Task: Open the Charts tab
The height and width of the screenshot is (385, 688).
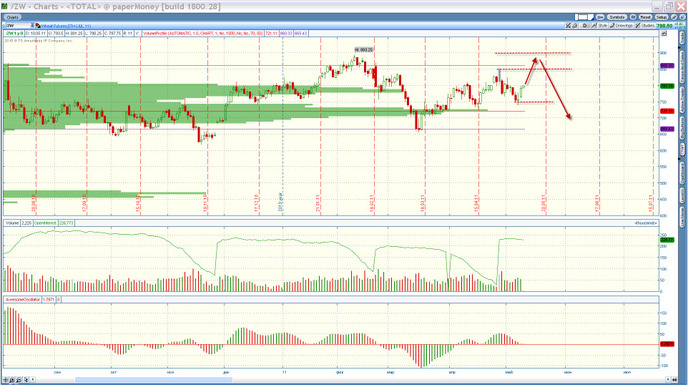Action: pyautogui.click(x=12, y=17)
